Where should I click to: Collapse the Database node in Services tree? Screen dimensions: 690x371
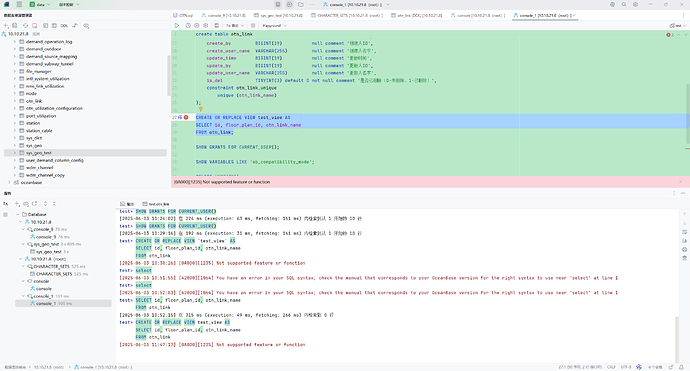pyautogui.click(x=18, y=214)
